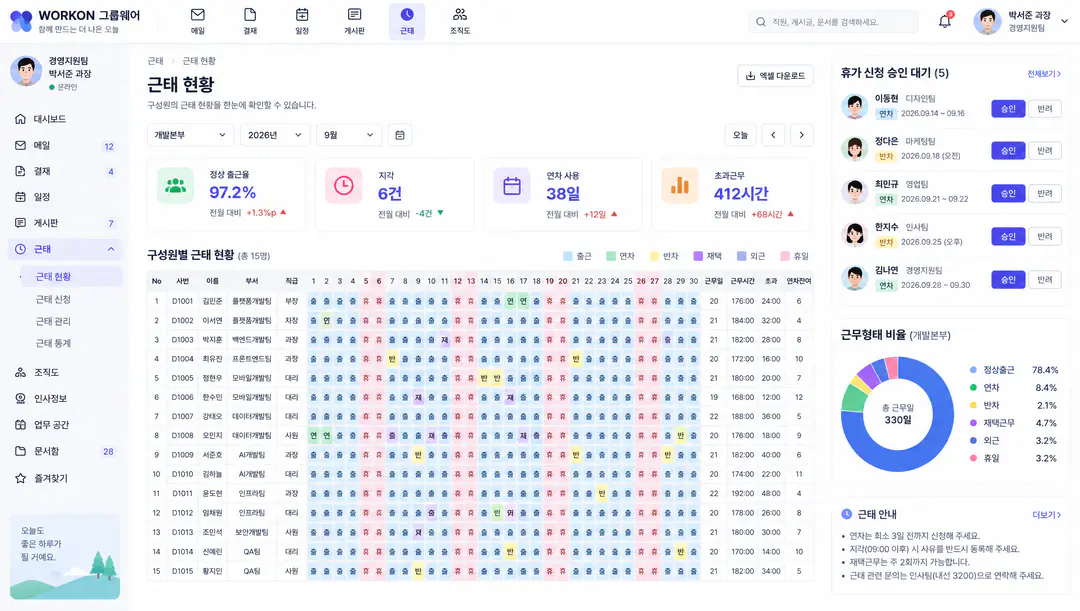Click the 연차잔여 column header
Image resolution: width=1080 pixels, height=611 pixels.
799,281
